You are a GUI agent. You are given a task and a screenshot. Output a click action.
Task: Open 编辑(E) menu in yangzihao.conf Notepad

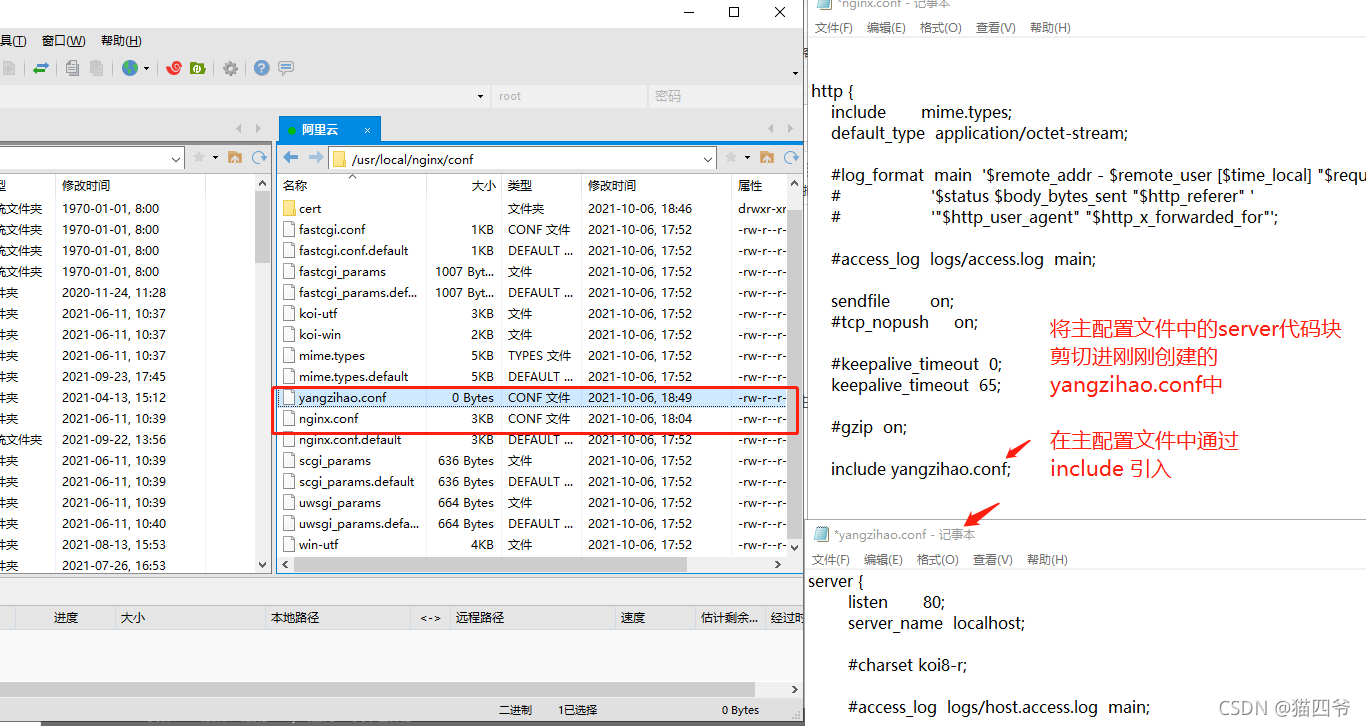click(883, 560)
